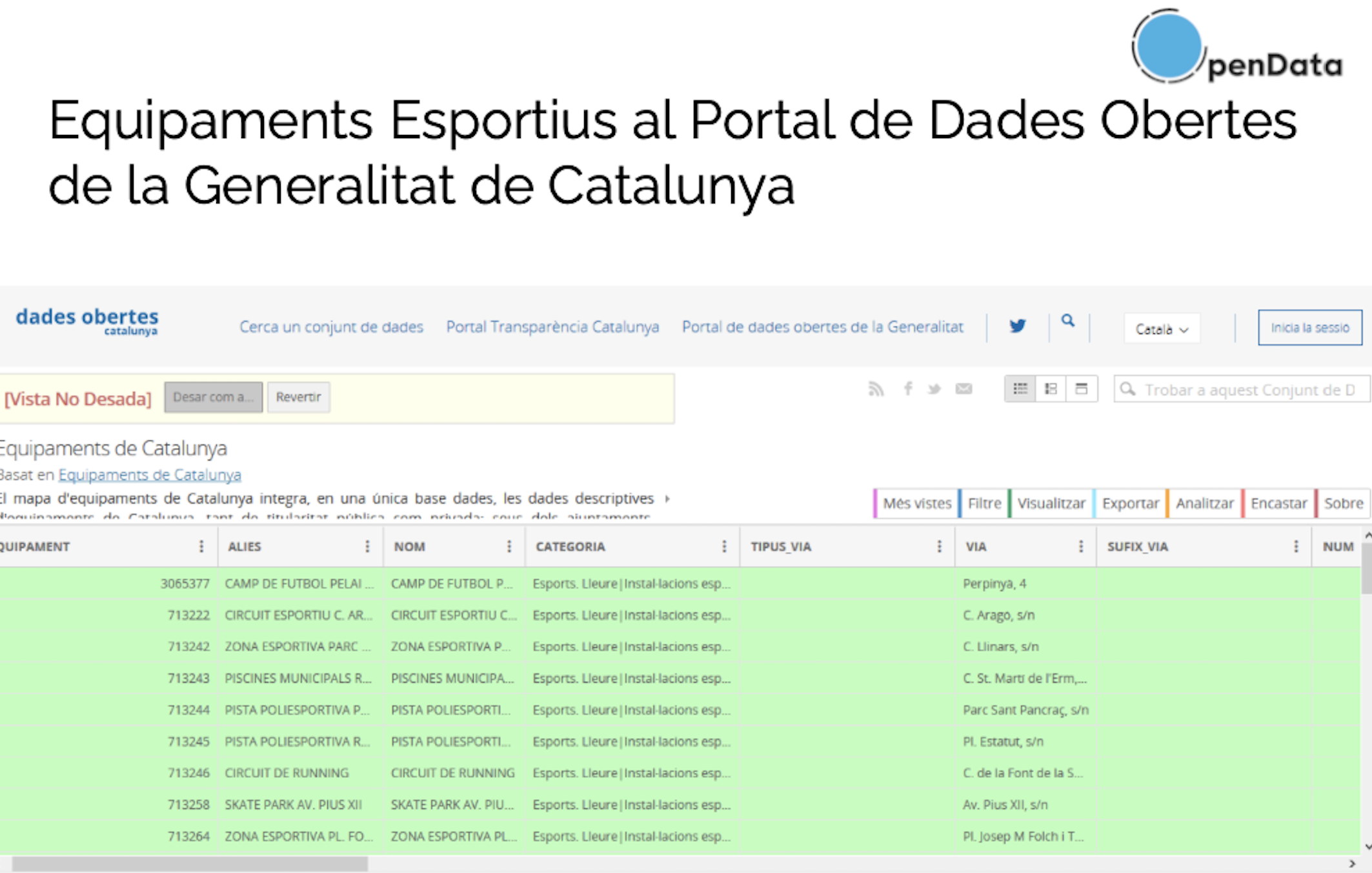
Task: Open the Català language dropdown
Action: [1162, 329]
